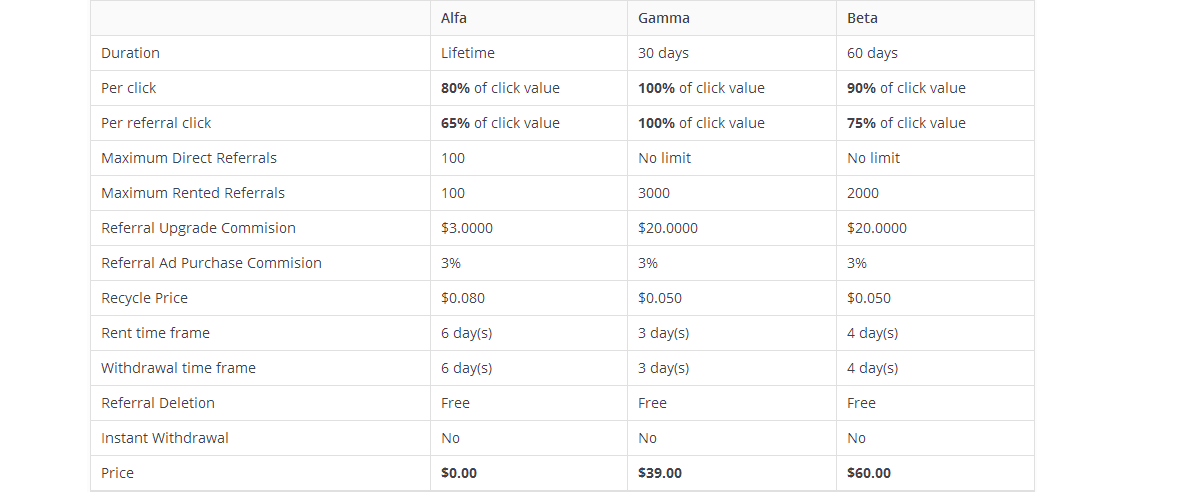Viewport: 1190px width, 498px height.
Task: Select the $3.0000 upgrade commission cell
Action: pyautogui.click(x=467, y=228)
